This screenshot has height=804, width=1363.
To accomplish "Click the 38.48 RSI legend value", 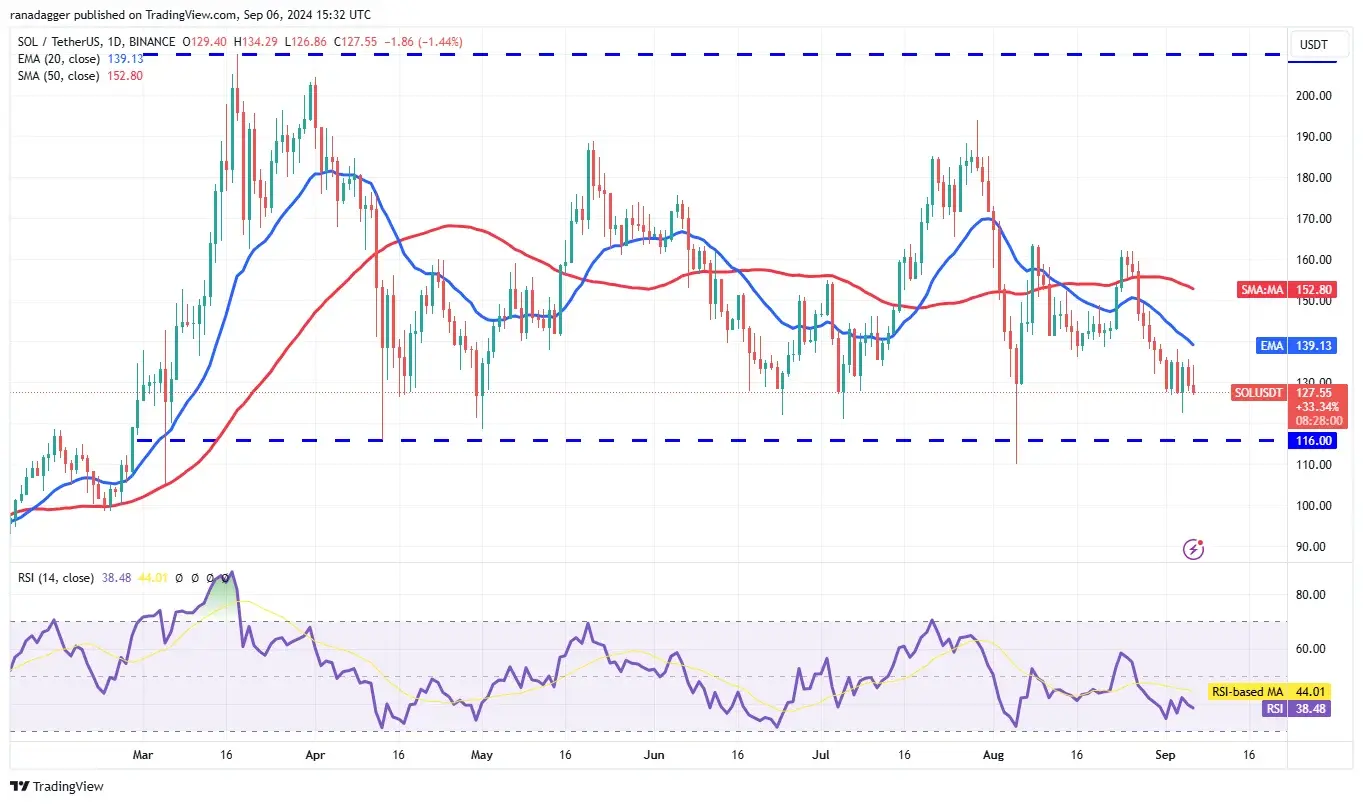I will click(115, 578).
